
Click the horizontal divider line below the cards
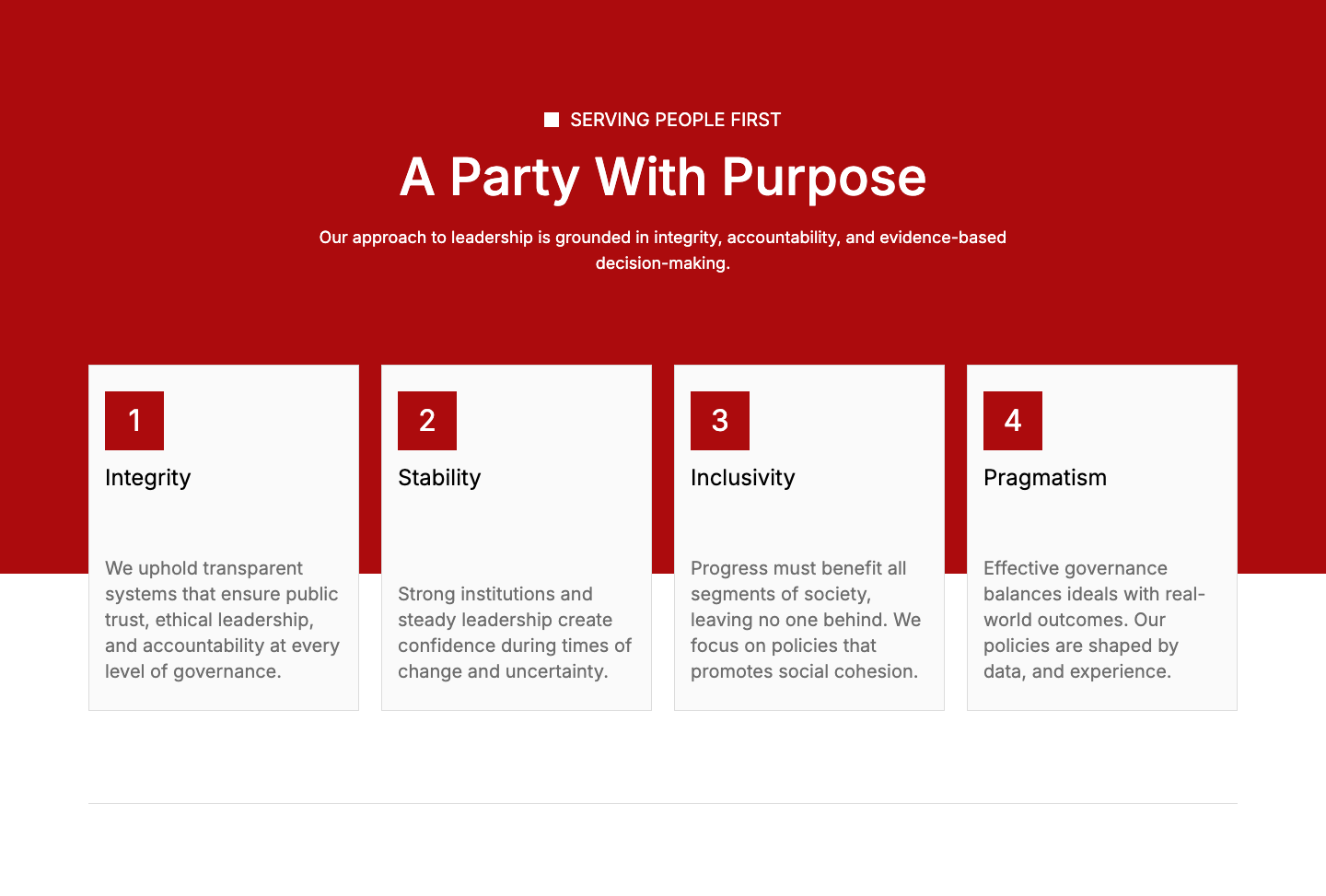(x=663, y=803)
